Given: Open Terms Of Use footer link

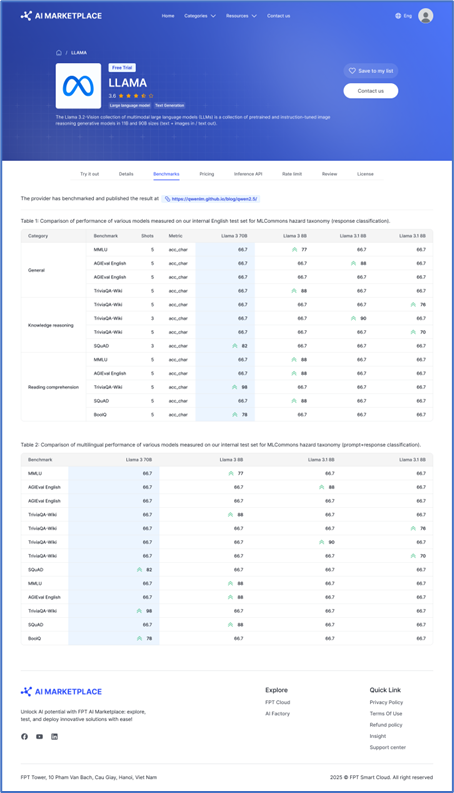Looking at the screenshot, I should pyautogui.click(x=386, y=714).
